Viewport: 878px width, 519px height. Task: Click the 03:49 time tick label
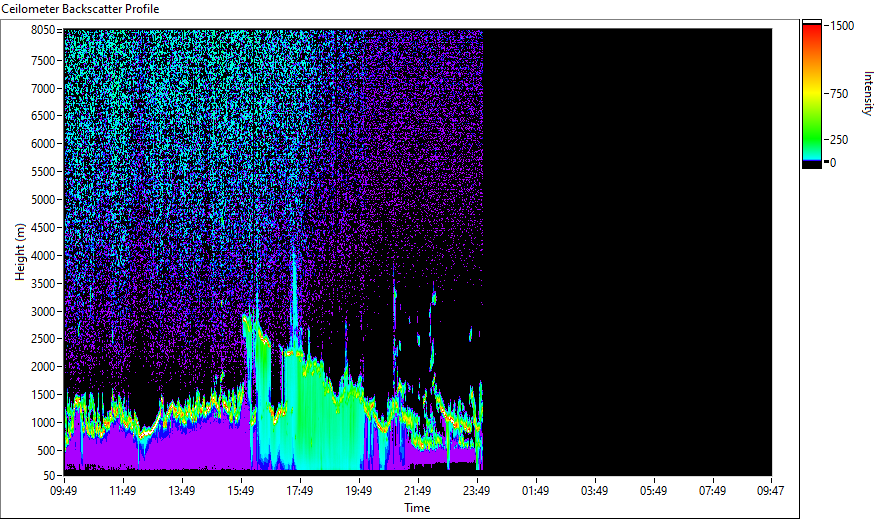point(594,491)
